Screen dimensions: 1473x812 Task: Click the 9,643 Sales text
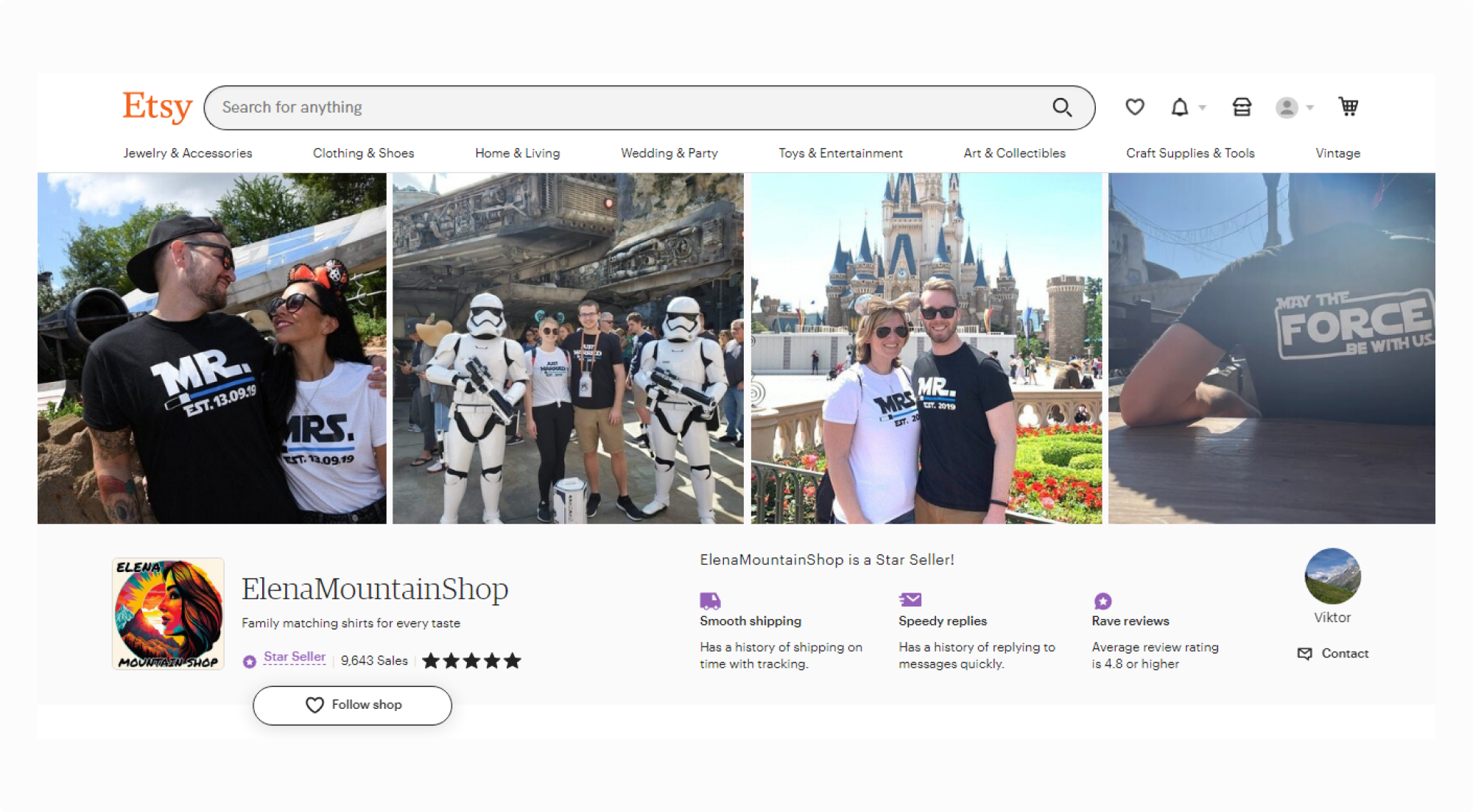pyautogui.click(x=374, y=660)
